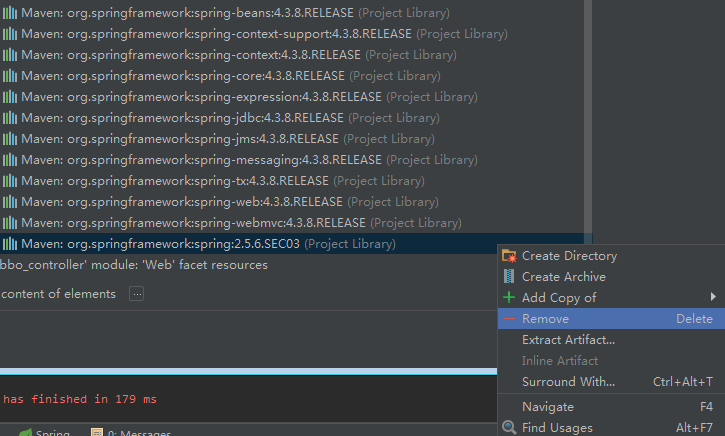Image resolution: width=725 pixels, height=436 pixels.
Task: Open the 0: Messages tool window tab
Action: pos(131,433)
